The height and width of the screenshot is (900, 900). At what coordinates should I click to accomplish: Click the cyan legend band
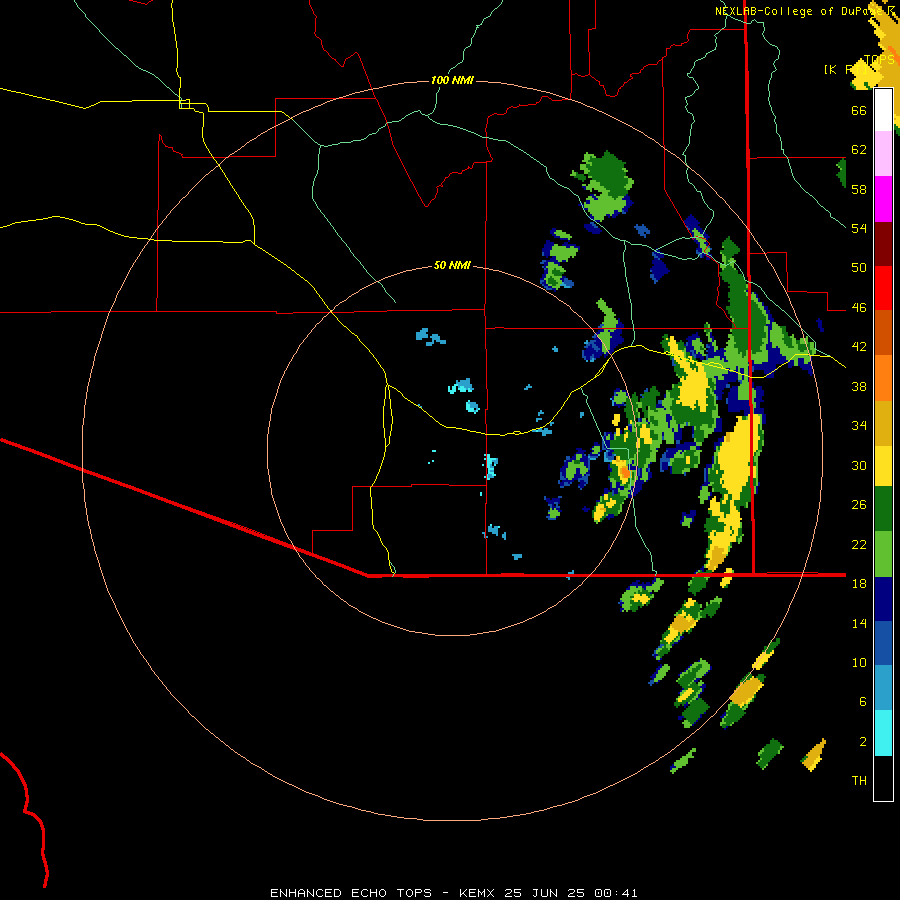tap(883, 733)
